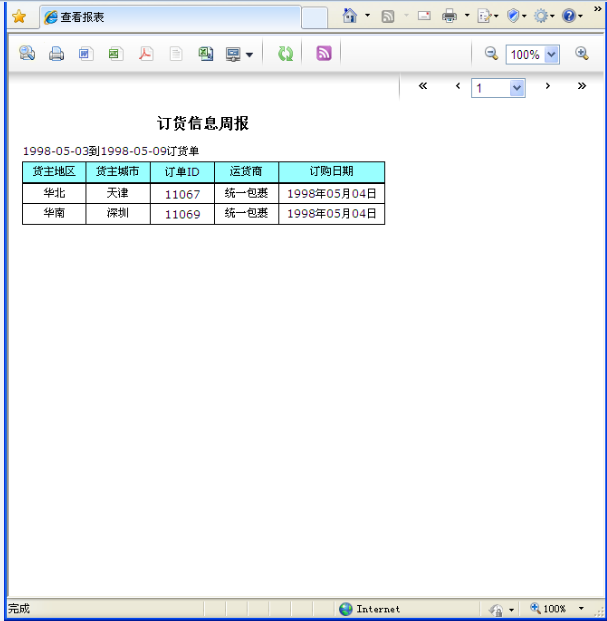
Task: Open a new blank browser tab
Action: (314, 17)
